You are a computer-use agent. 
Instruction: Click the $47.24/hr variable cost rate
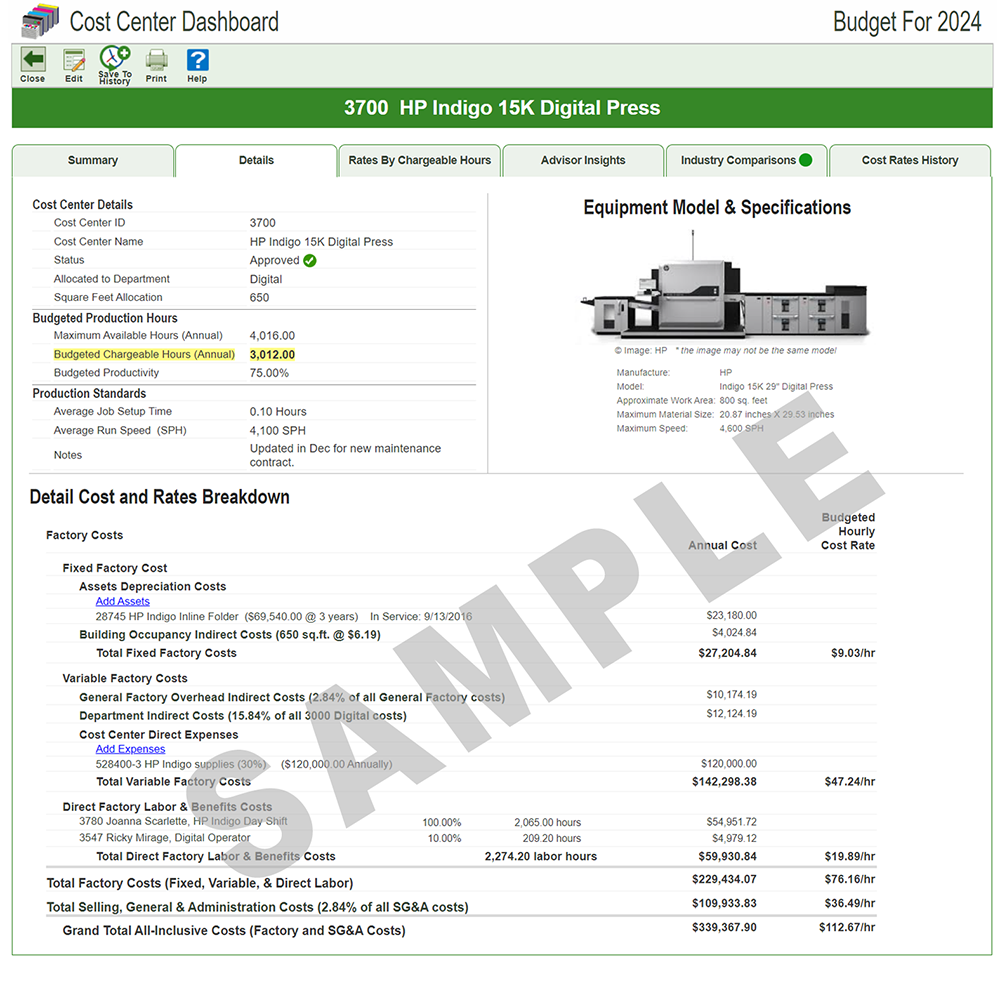[x=849, y=782]
